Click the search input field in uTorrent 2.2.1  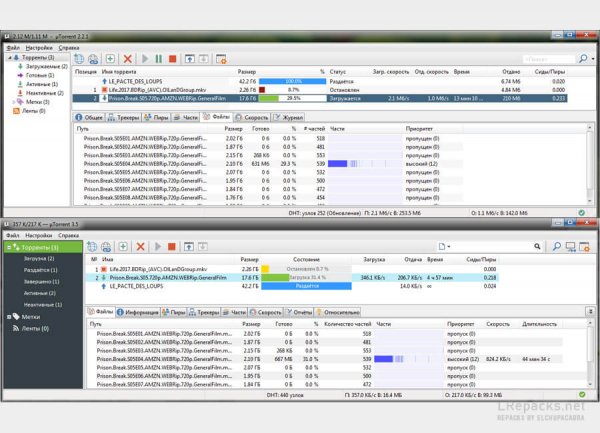(549, 59)
